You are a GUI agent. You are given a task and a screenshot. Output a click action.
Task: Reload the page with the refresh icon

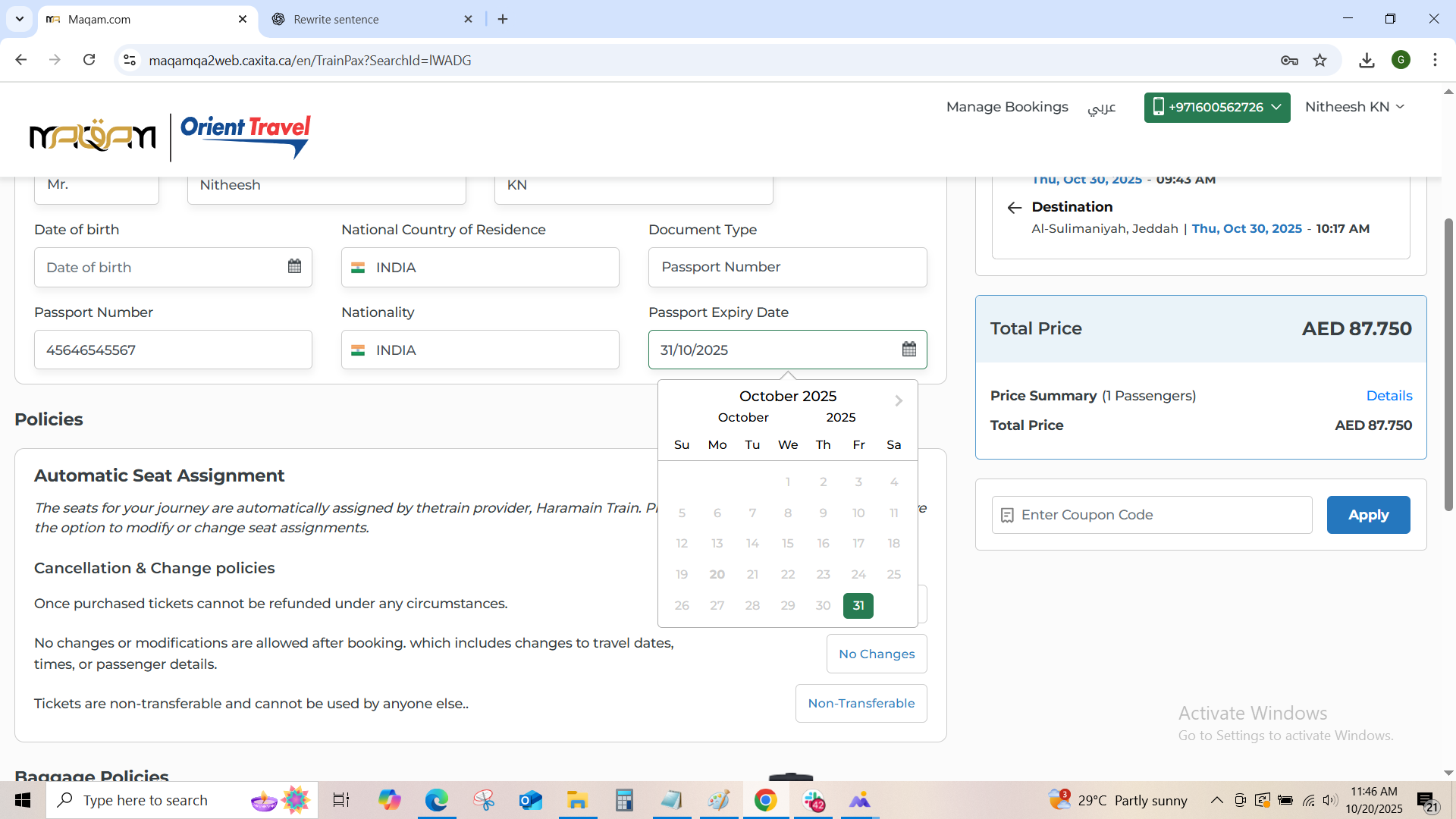89,60
